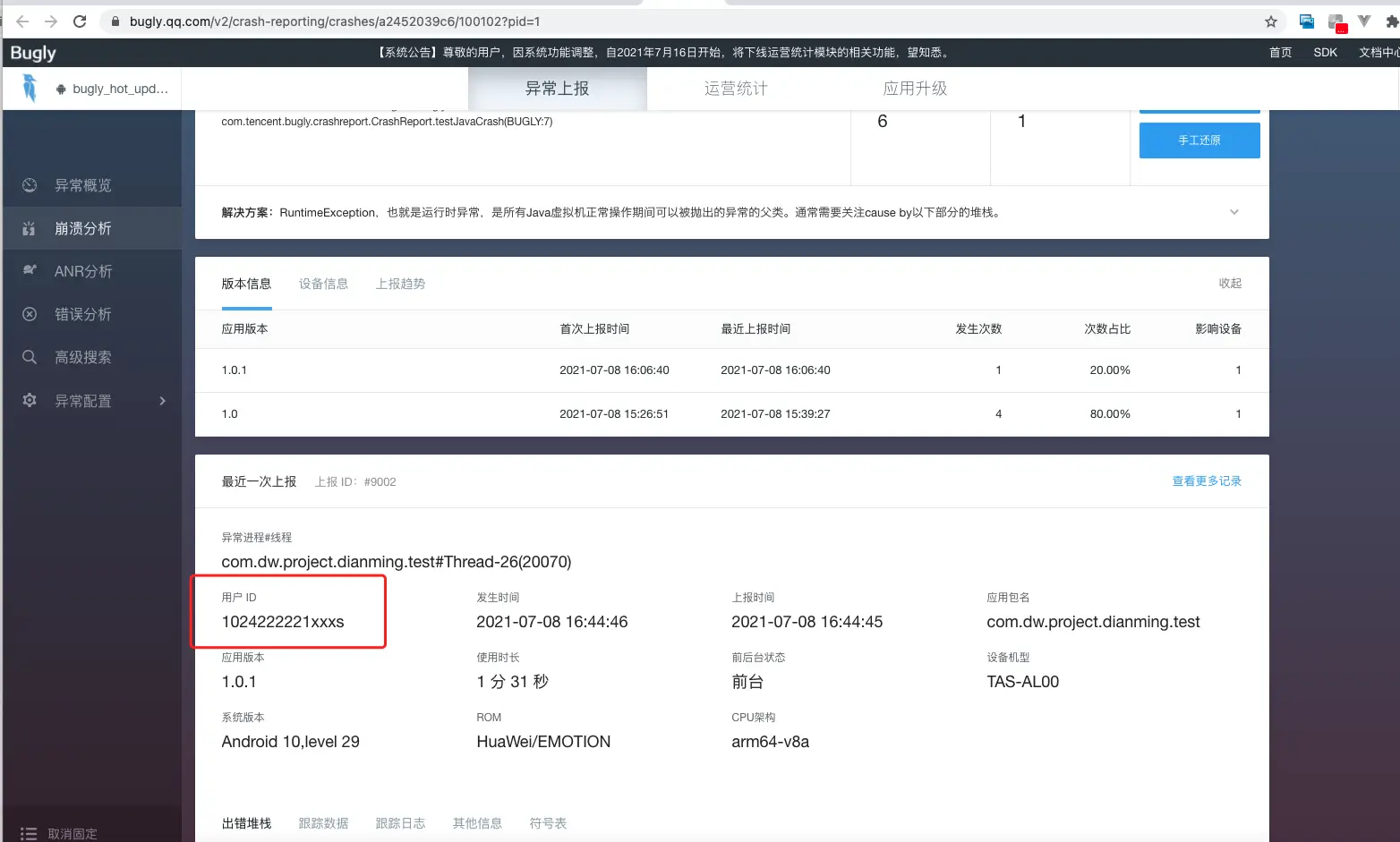Viewport: 1400px width, 842px height.
Task: Open 异常概览 dashboard icon in sidebar
Action: pos(30,185)
